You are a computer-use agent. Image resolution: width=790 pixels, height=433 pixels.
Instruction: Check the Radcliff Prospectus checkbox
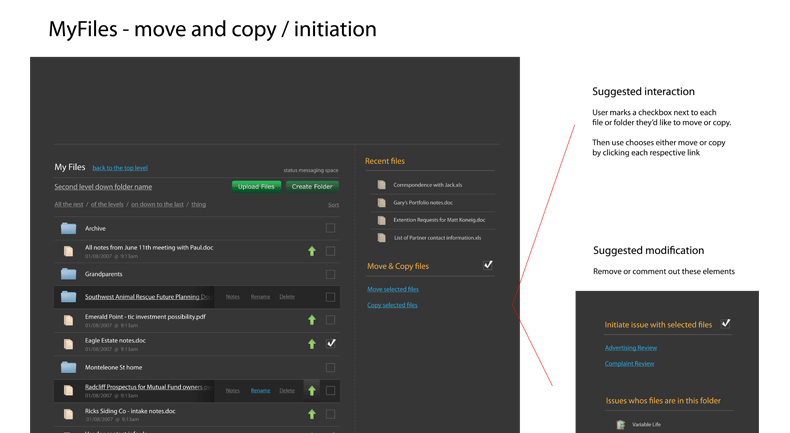click(331, 390)
